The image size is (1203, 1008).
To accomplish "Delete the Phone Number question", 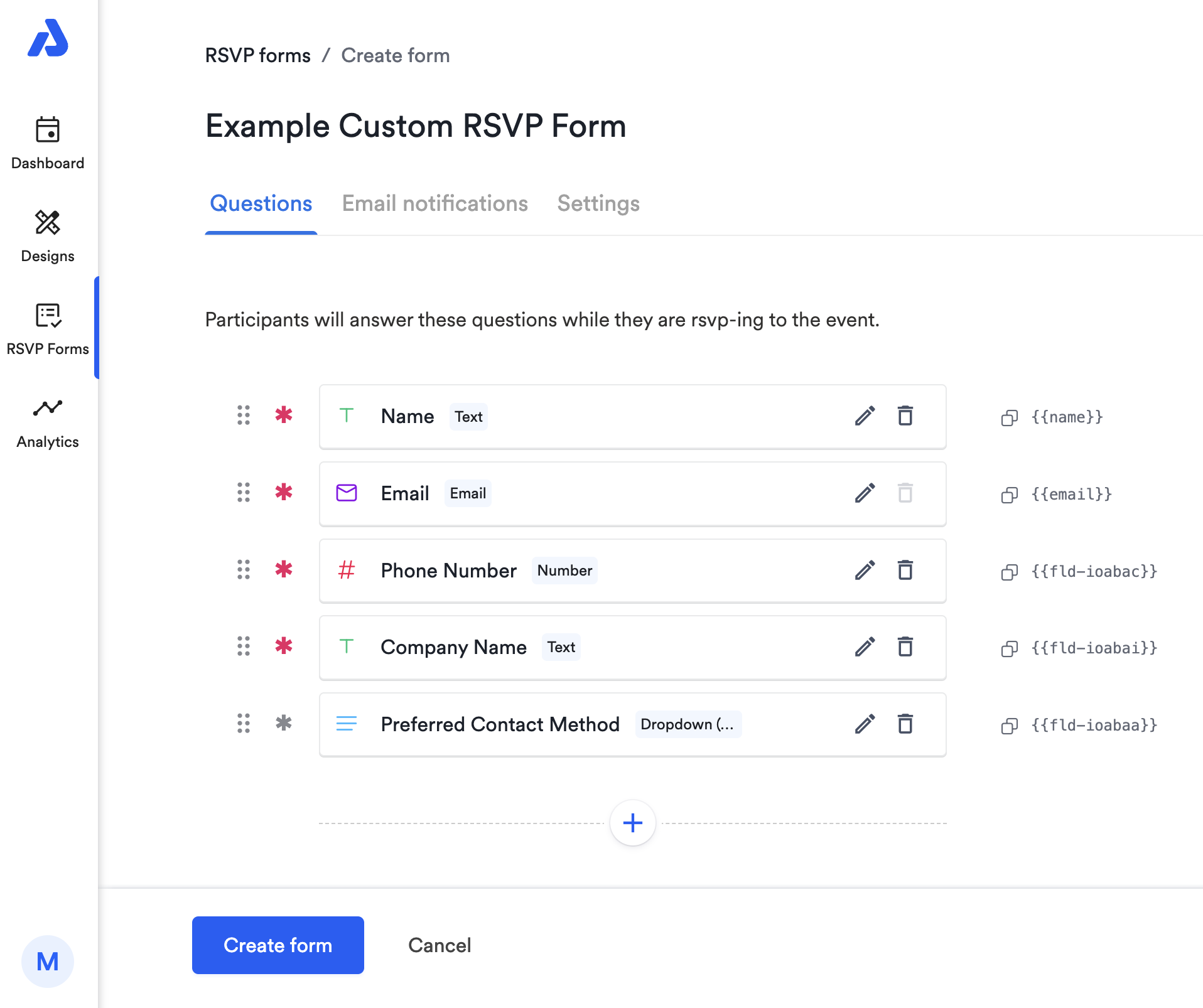I will pyautogui.click(x=905, y=571).
